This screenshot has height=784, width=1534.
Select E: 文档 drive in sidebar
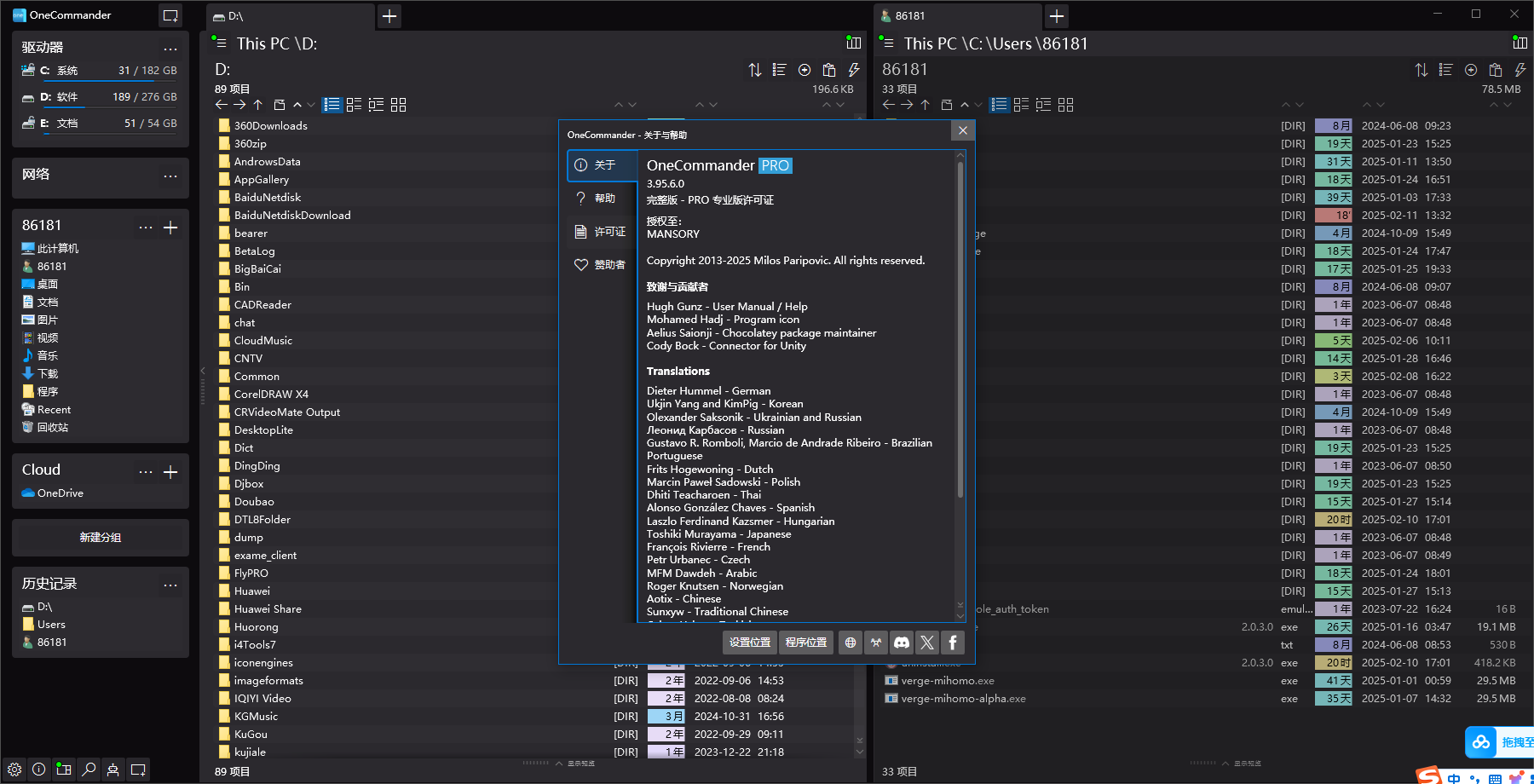click(100, 124)
